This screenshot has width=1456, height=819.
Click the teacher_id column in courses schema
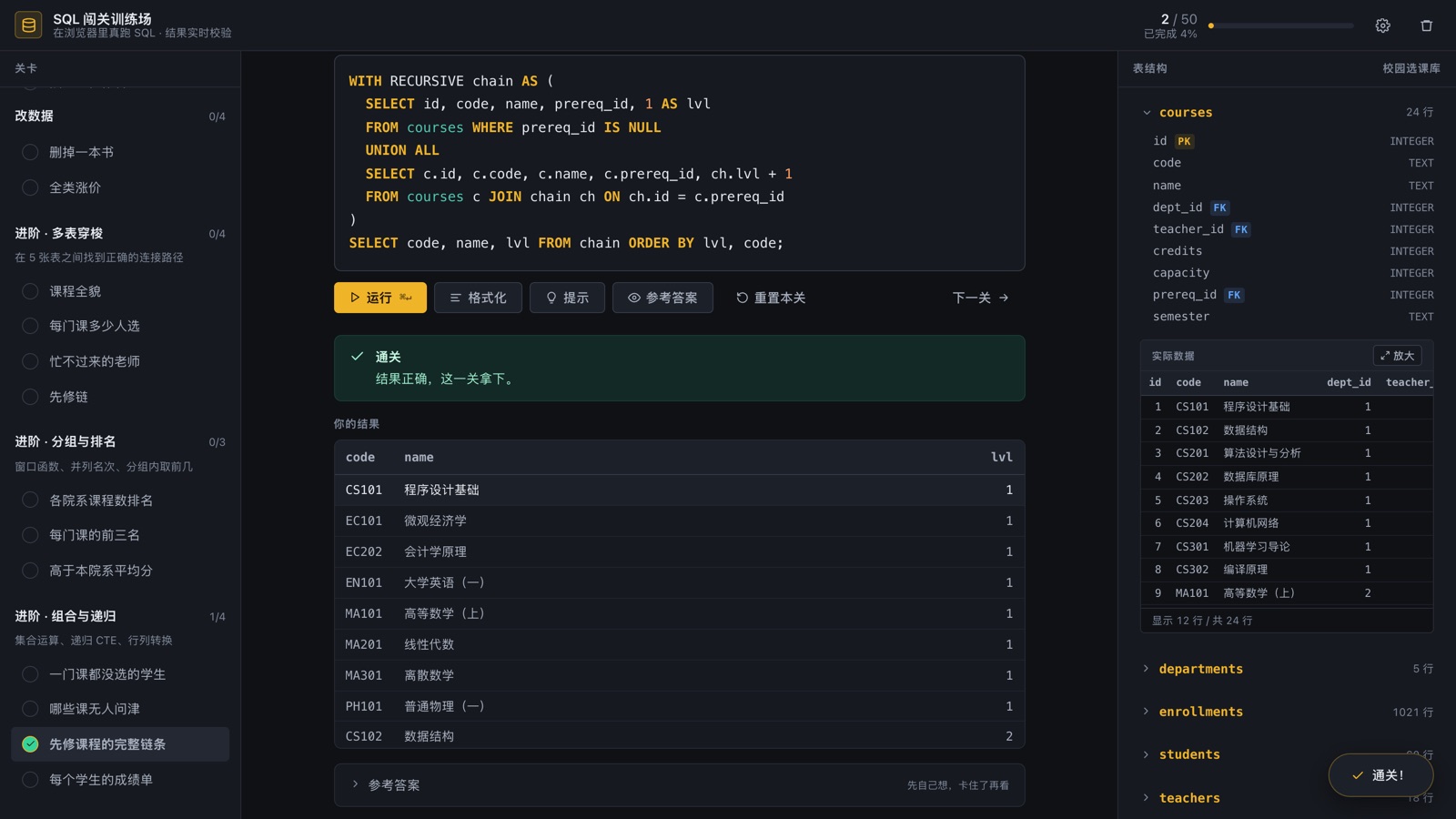coord(1292,229)
